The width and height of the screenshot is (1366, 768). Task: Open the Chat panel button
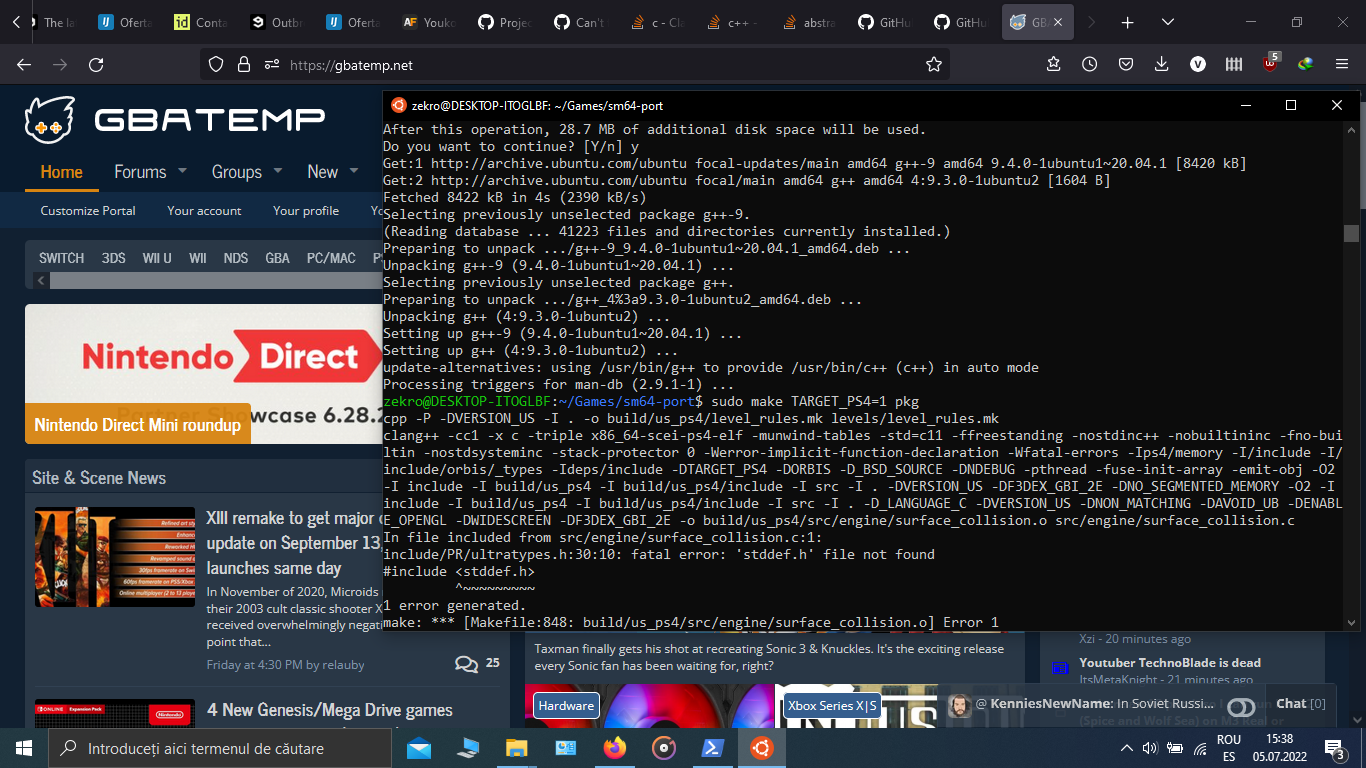[x=1300, y=704]
